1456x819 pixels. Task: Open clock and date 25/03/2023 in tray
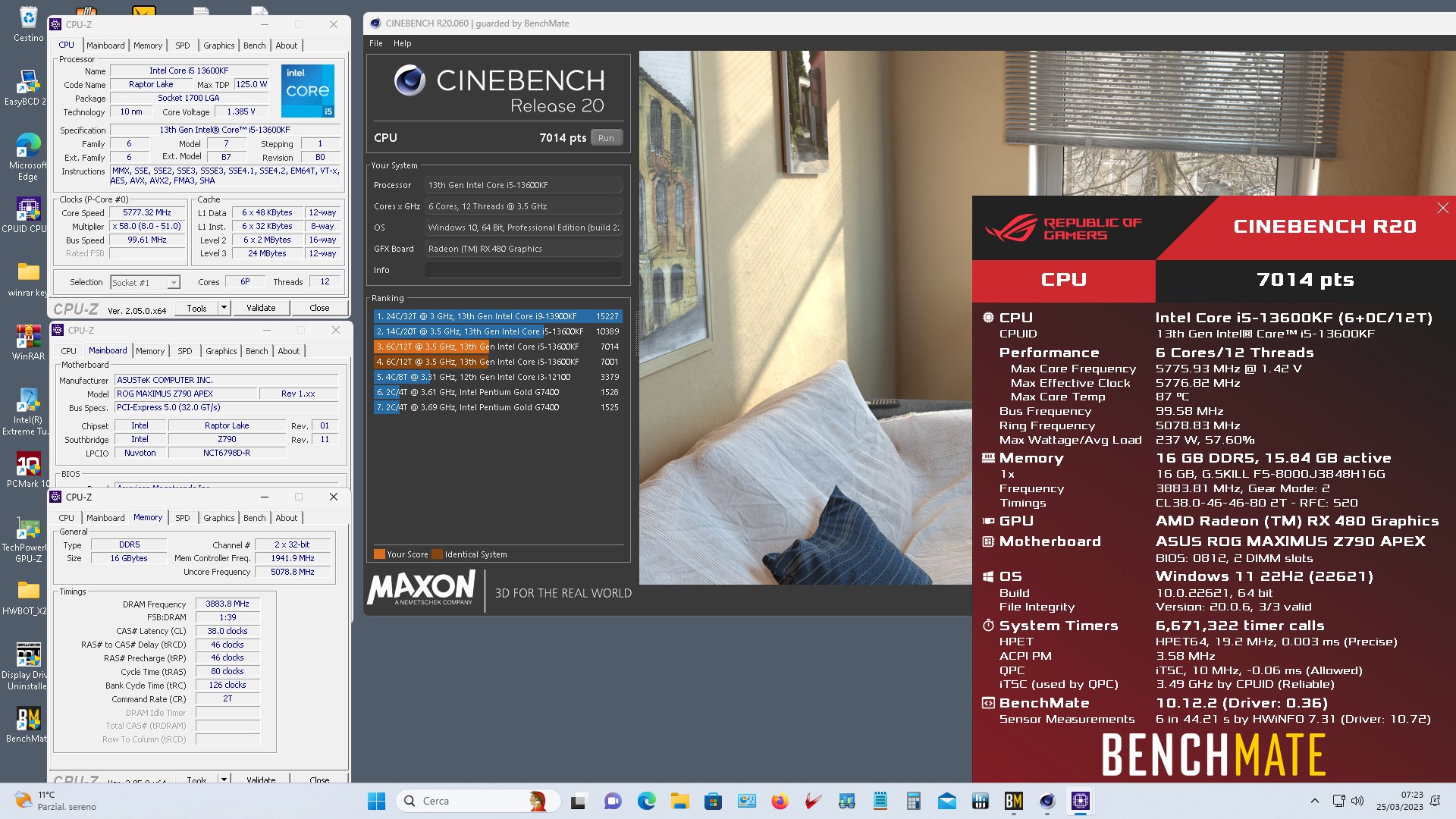tap(1400, 801)
